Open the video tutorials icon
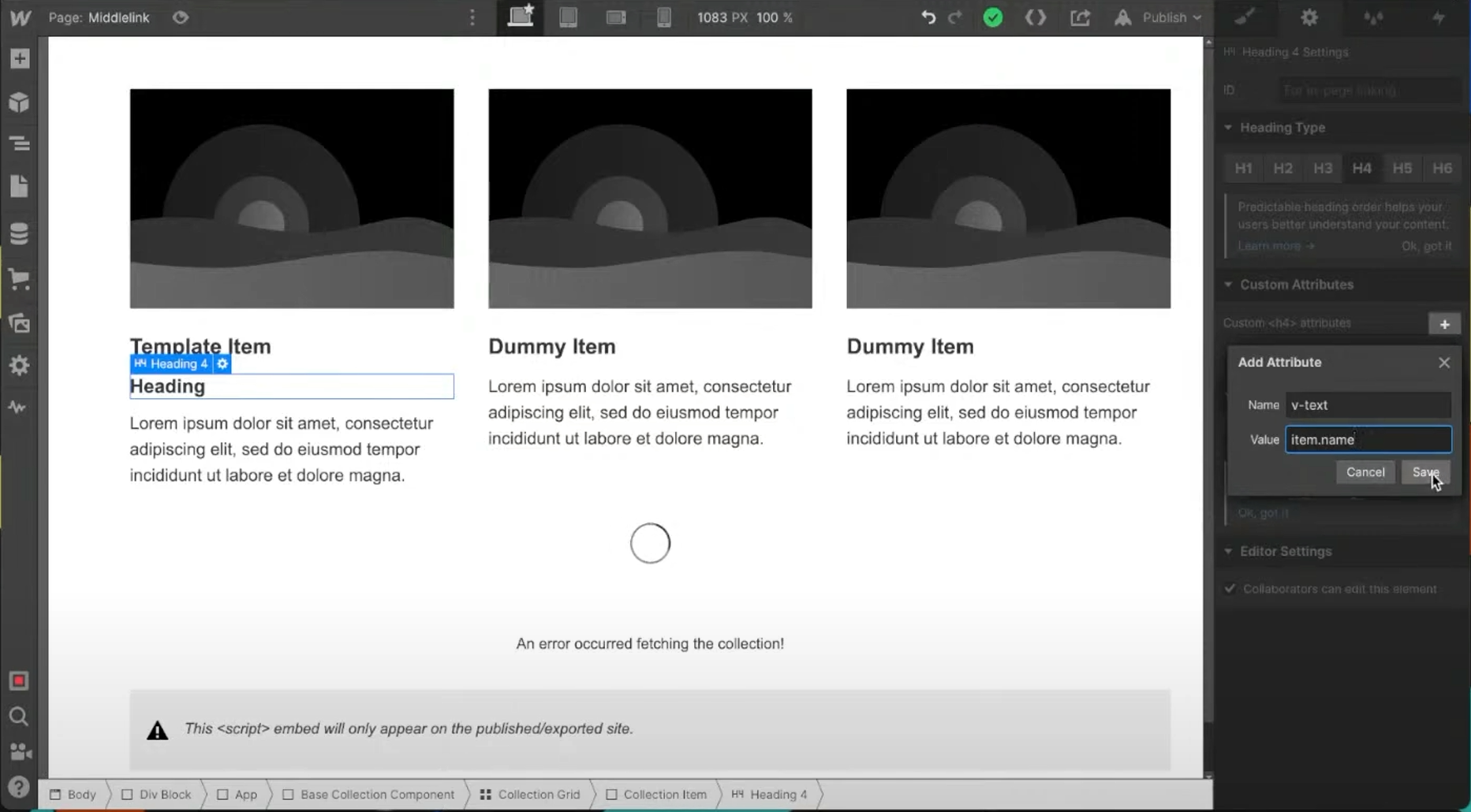Viewport: 1471px width, 812px height. point(20,751)
